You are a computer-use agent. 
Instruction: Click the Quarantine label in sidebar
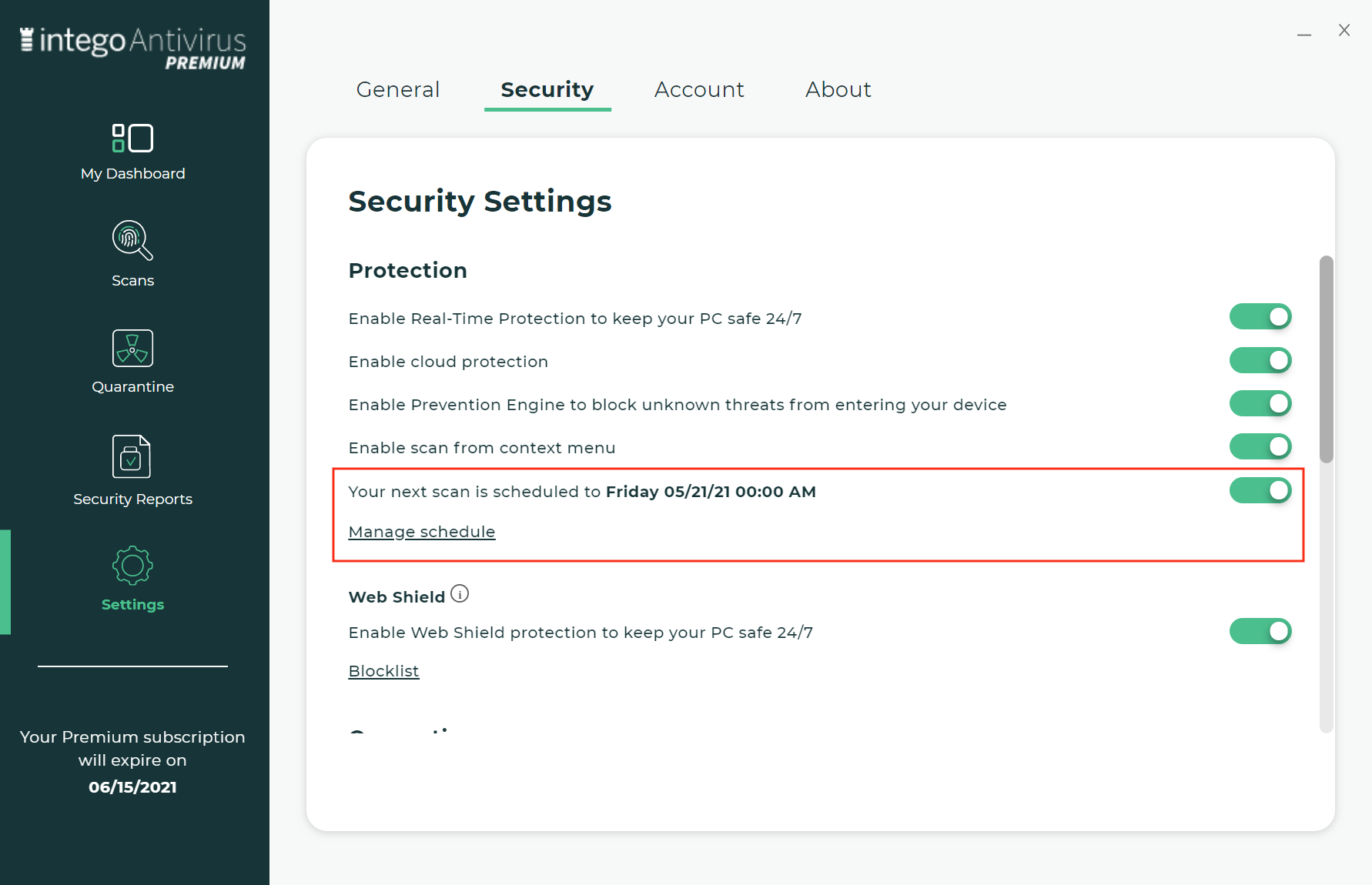pyautogui.click(x=132, y=387)
